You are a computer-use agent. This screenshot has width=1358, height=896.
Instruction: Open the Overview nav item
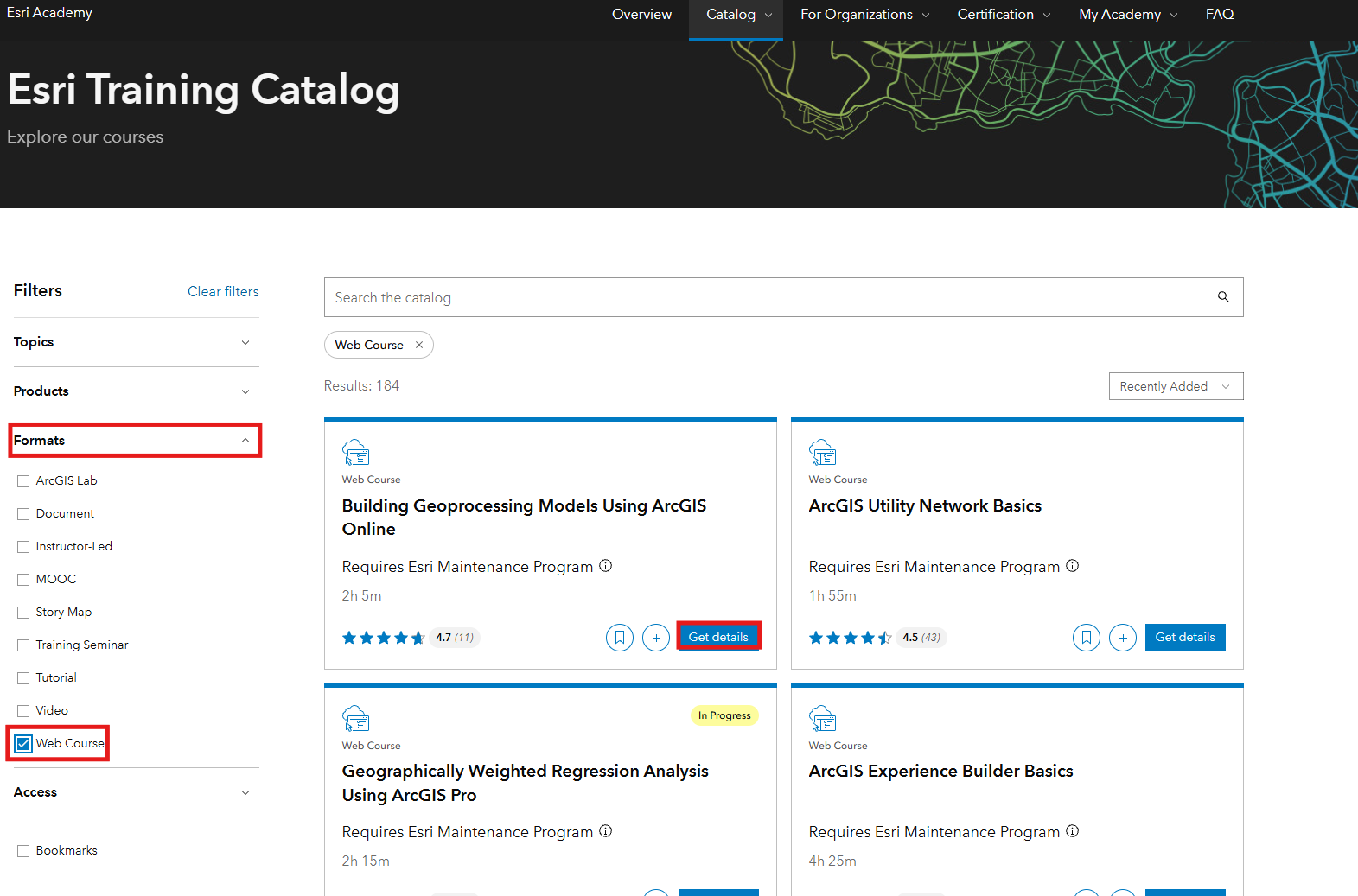[x=641, y=15]
